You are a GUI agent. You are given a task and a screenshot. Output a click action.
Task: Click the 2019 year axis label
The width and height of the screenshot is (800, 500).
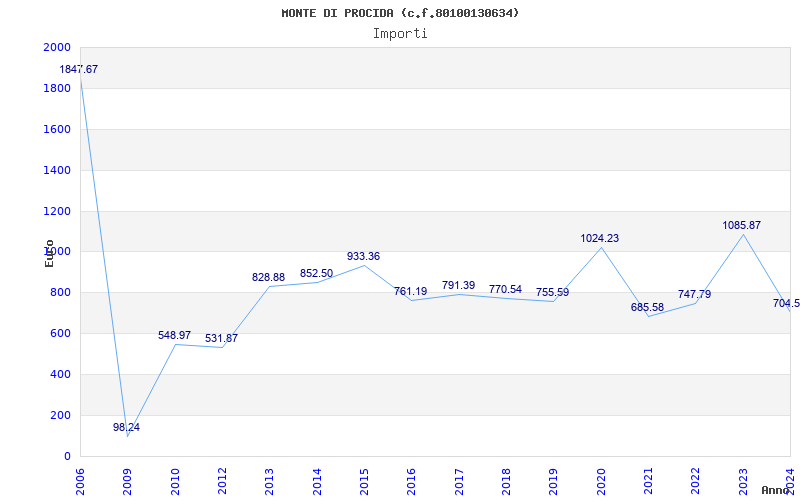[x=554, y=482]
